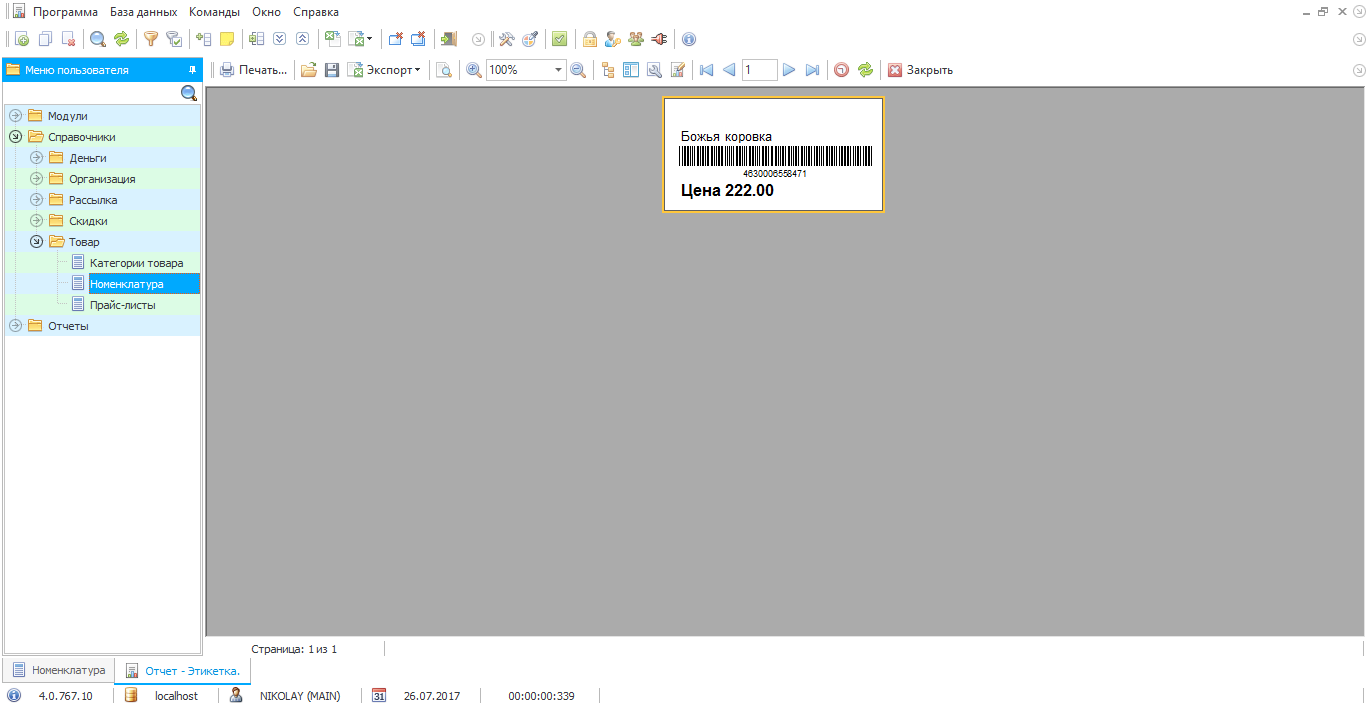Image resolution: width=1370 pixels, height=707 pixels.
Task: Click the edit page with pencil icon
Action: coord(677,70)
